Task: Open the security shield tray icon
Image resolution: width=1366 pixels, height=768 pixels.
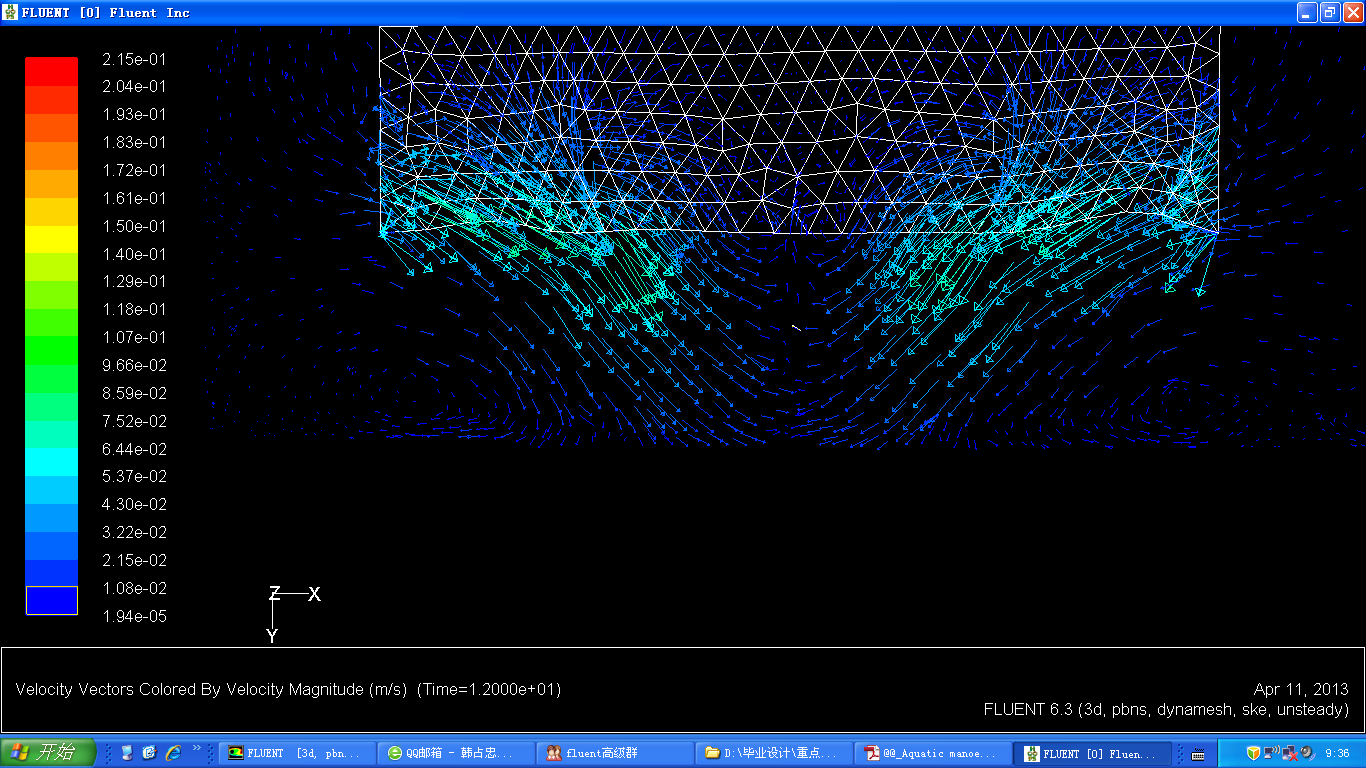Action: pyautogui.click(x=1253, y=753)
